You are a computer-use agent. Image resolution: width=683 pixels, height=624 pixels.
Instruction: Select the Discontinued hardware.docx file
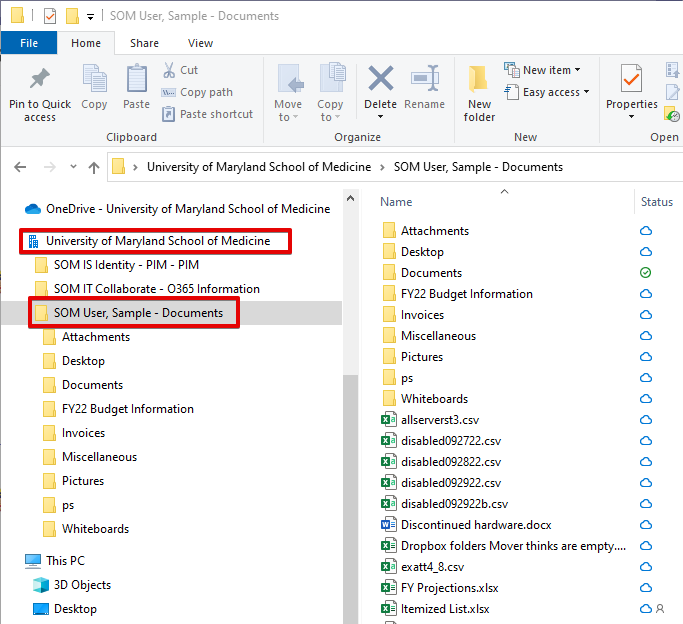(475, 525)
